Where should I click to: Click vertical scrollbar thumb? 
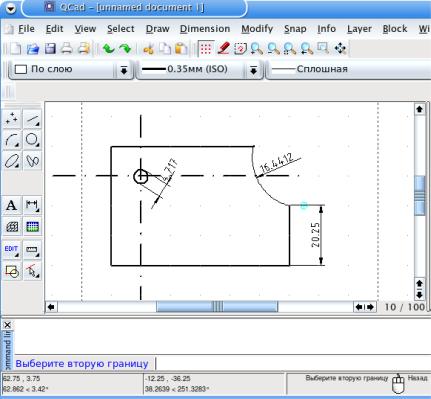(419, 195)
